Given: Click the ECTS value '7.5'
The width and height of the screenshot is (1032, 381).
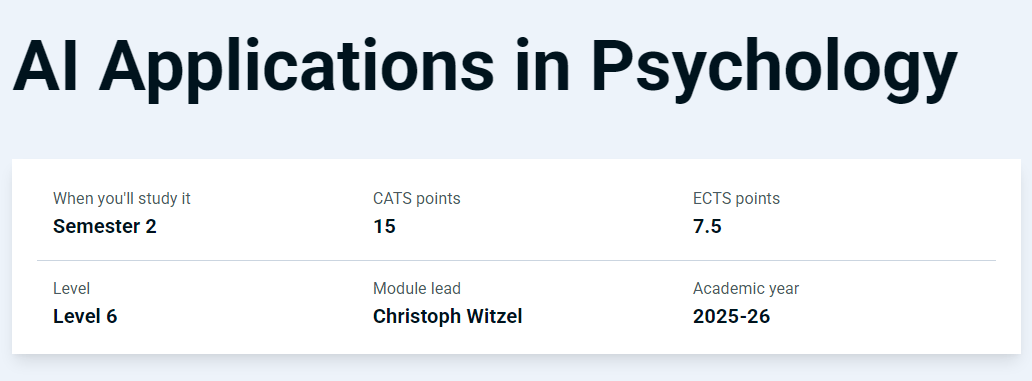Looking at the screenshot, I should click(x=708, y=226).
